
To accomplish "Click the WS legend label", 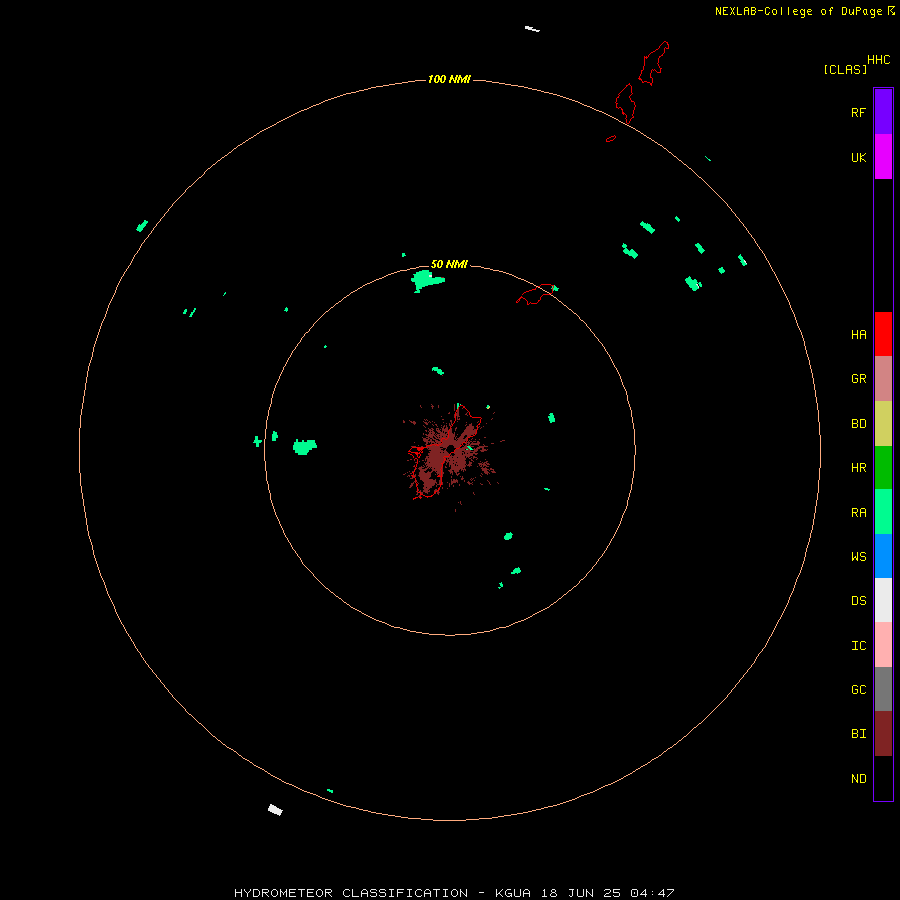I will point(858,557).
